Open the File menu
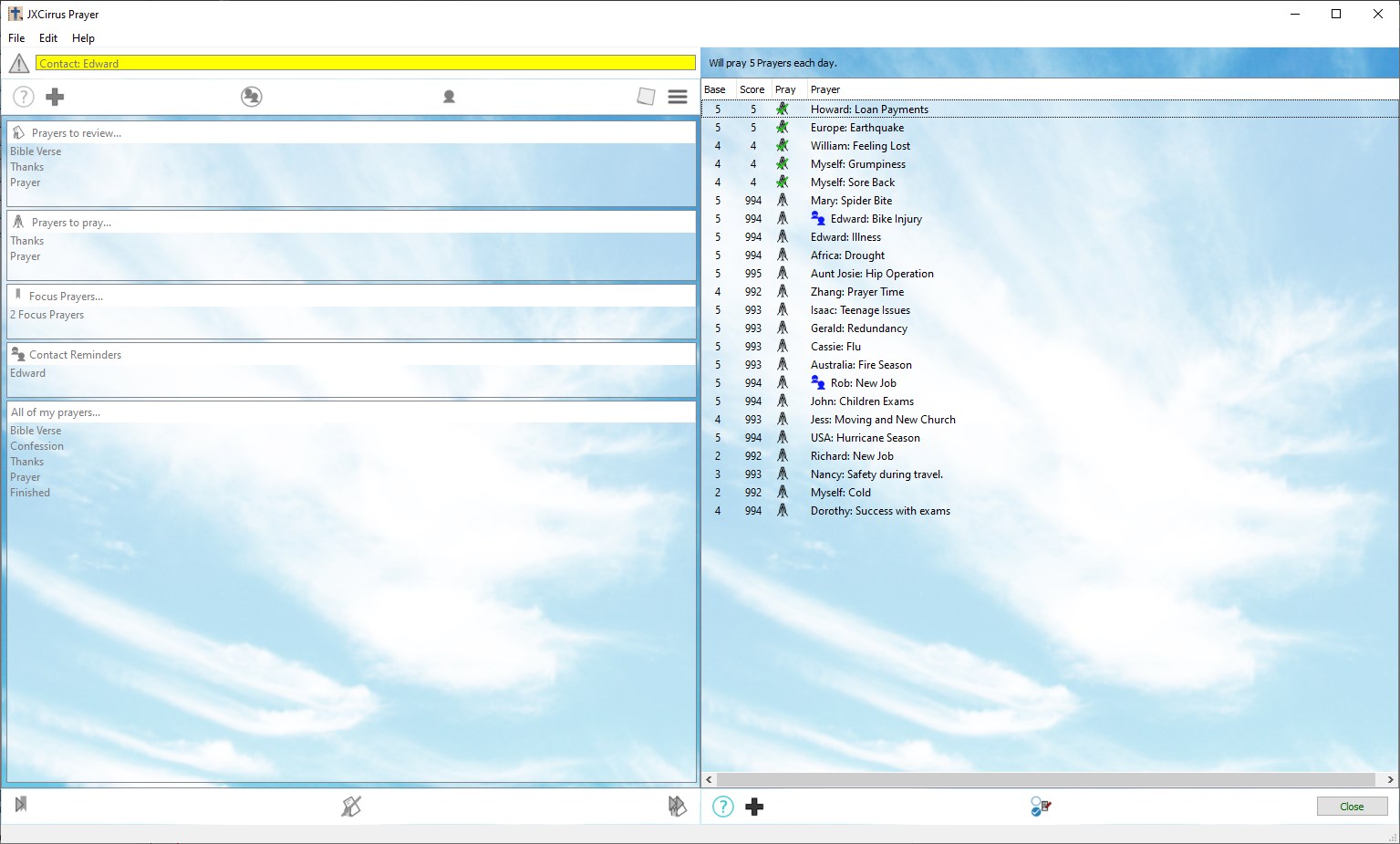This screenshot has width=1400, height=844. 16,38
